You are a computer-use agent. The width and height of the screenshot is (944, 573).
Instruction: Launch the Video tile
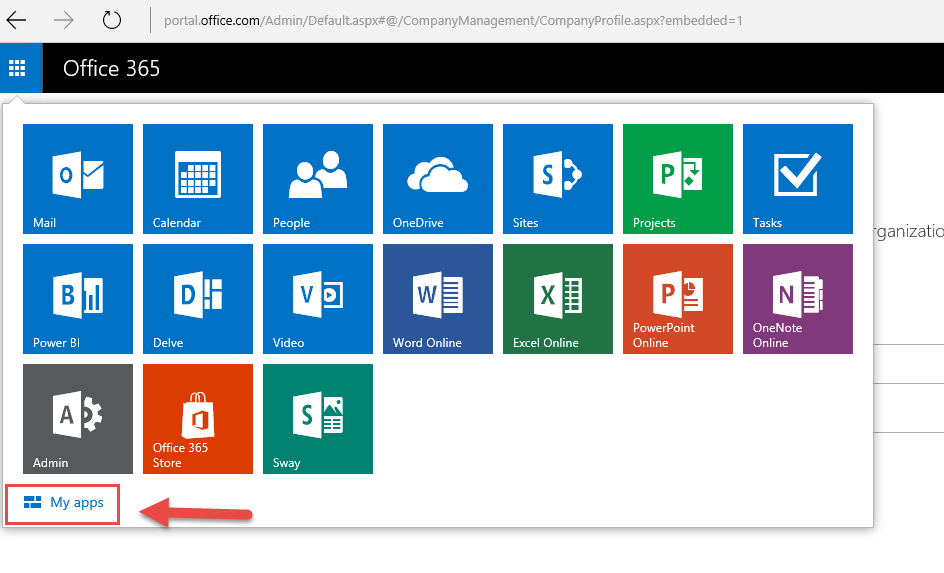(x=318, y=299)
